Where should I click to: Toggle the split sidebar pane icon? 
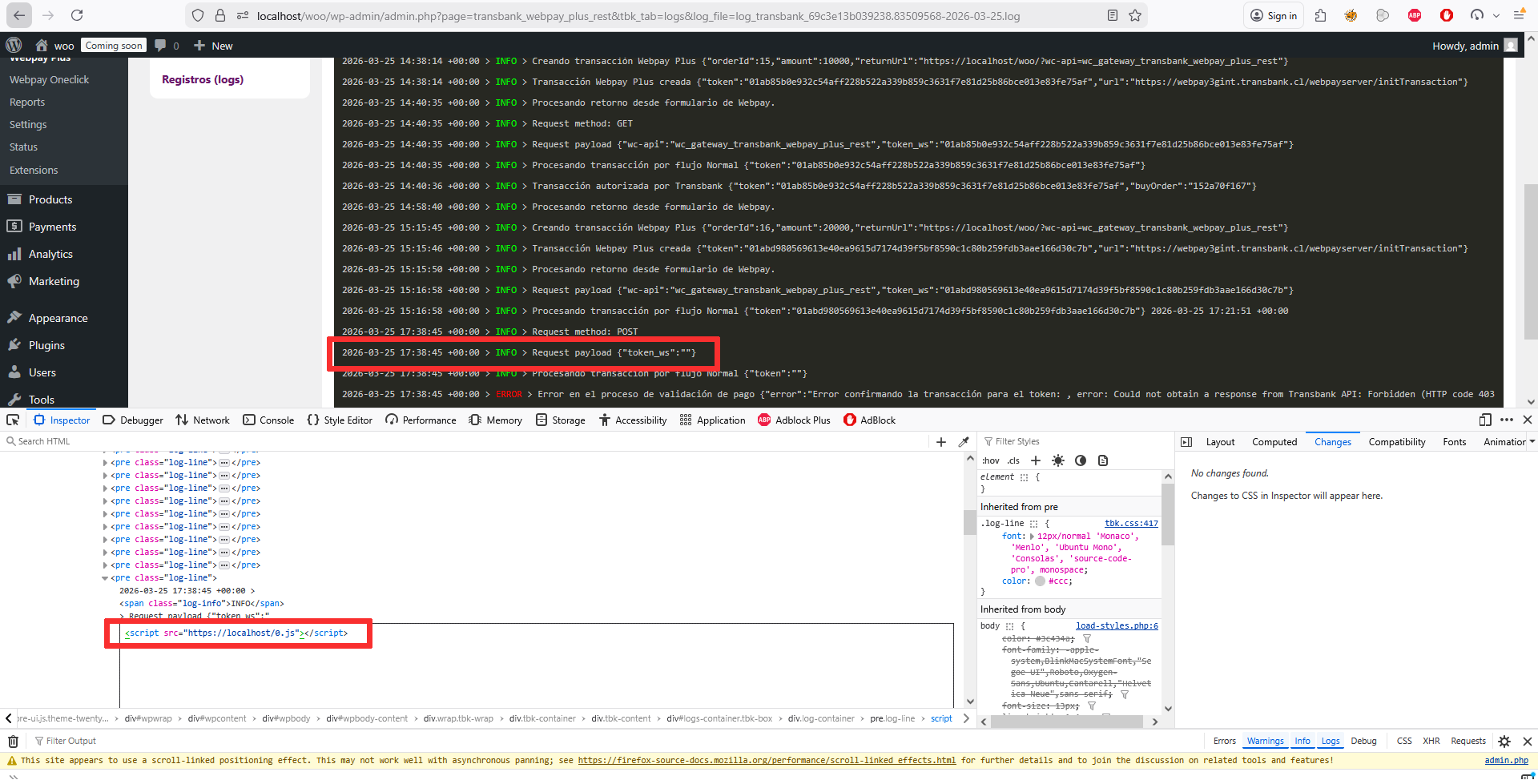(1186, 442)
